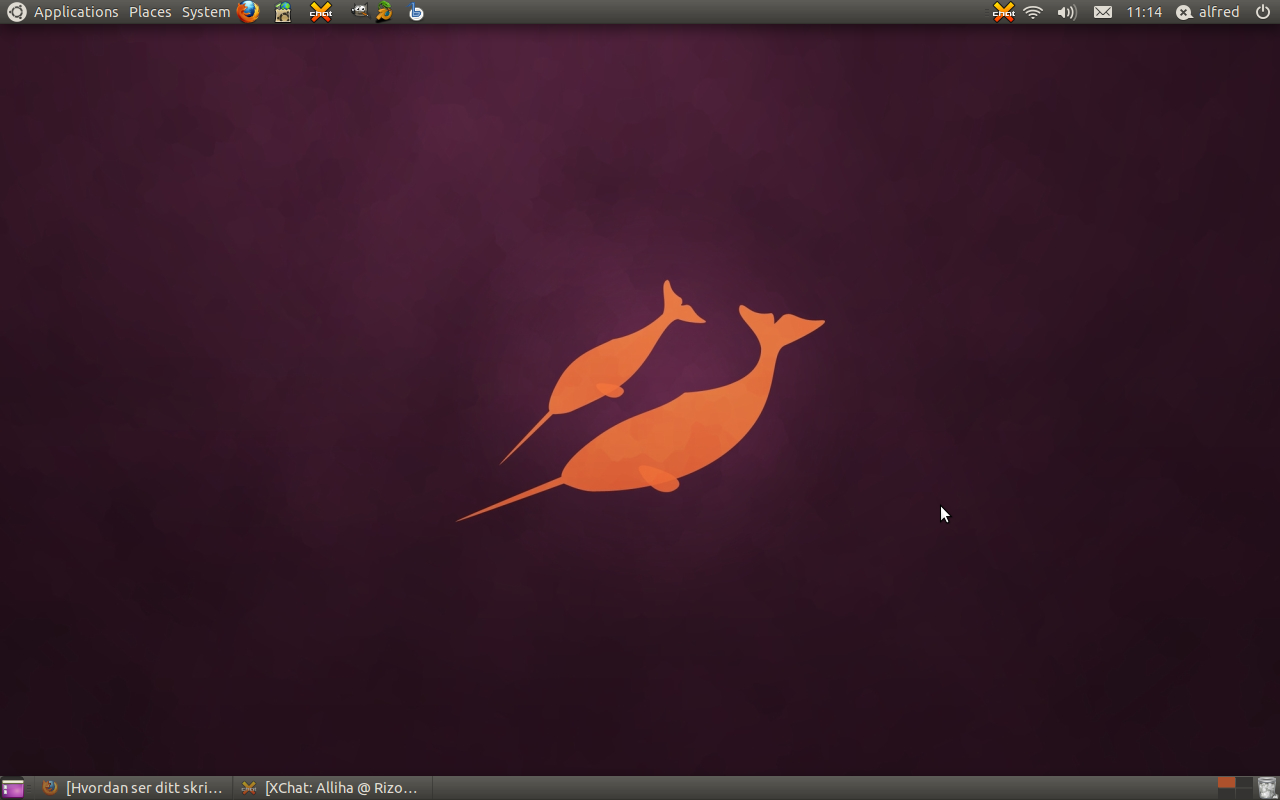Click the XChat tray icon
Image resolution: width=1280 pixels, height=800 pixels.
point(1003,12)
